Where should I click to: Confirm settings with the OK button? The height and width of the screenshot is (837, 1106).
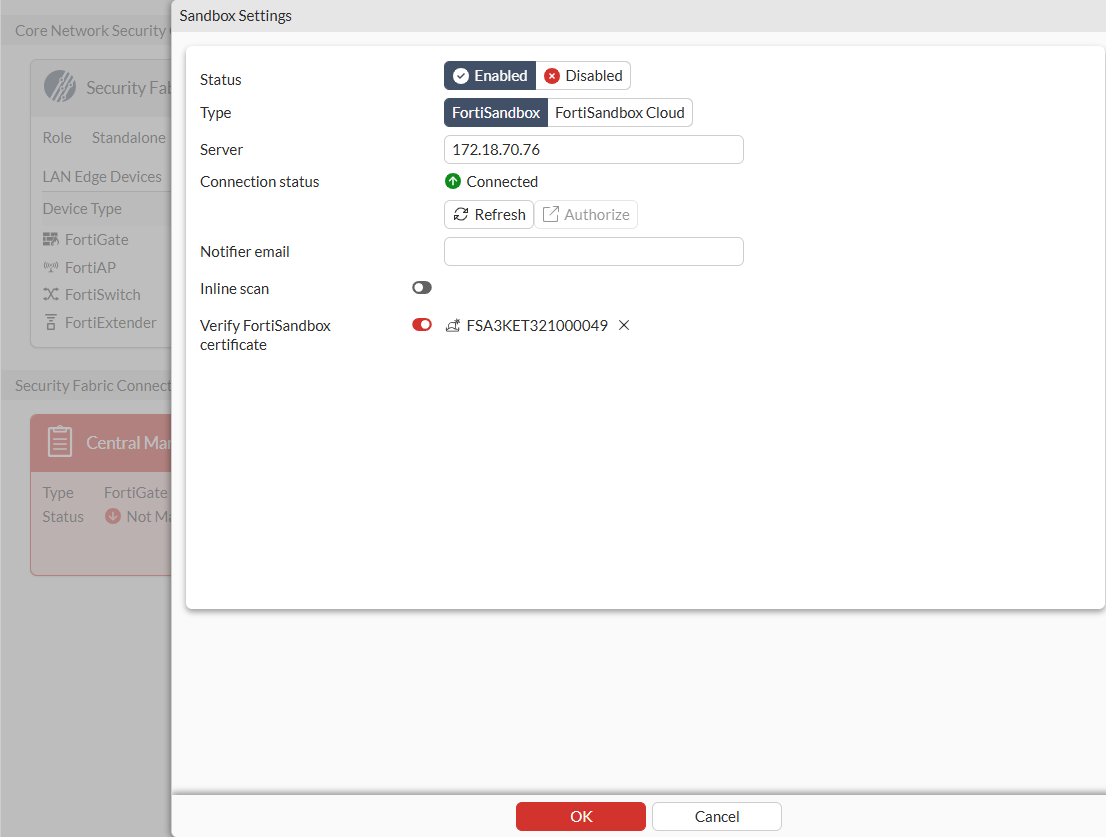[580, 816]
